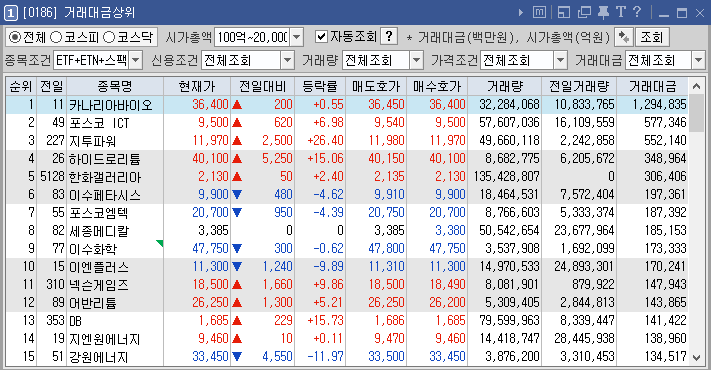Click the split layout icon in title bar
The image size is (711, 370).
click(x=564, y=13)
